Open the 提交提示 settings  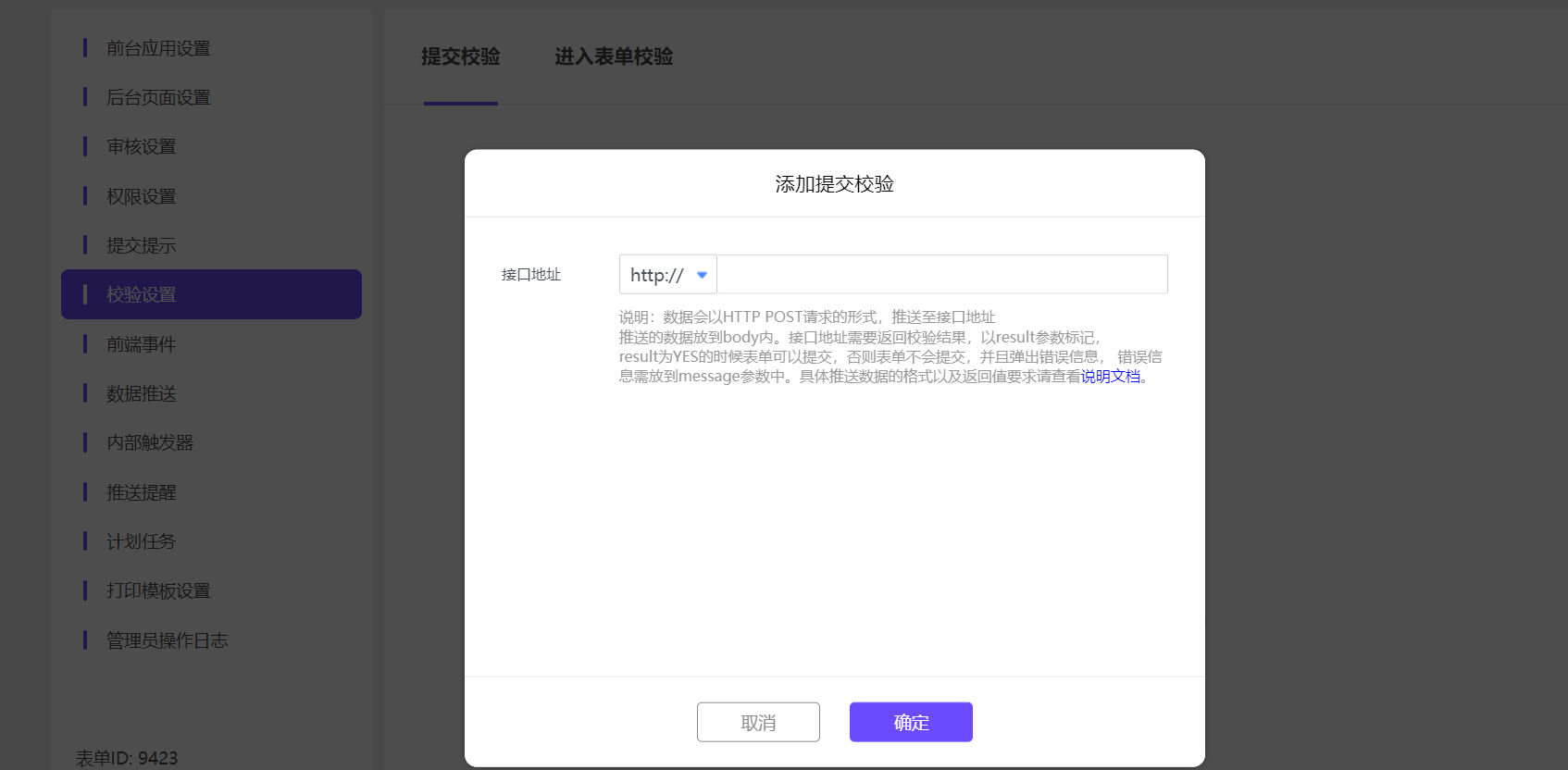[x=141, y=245]
